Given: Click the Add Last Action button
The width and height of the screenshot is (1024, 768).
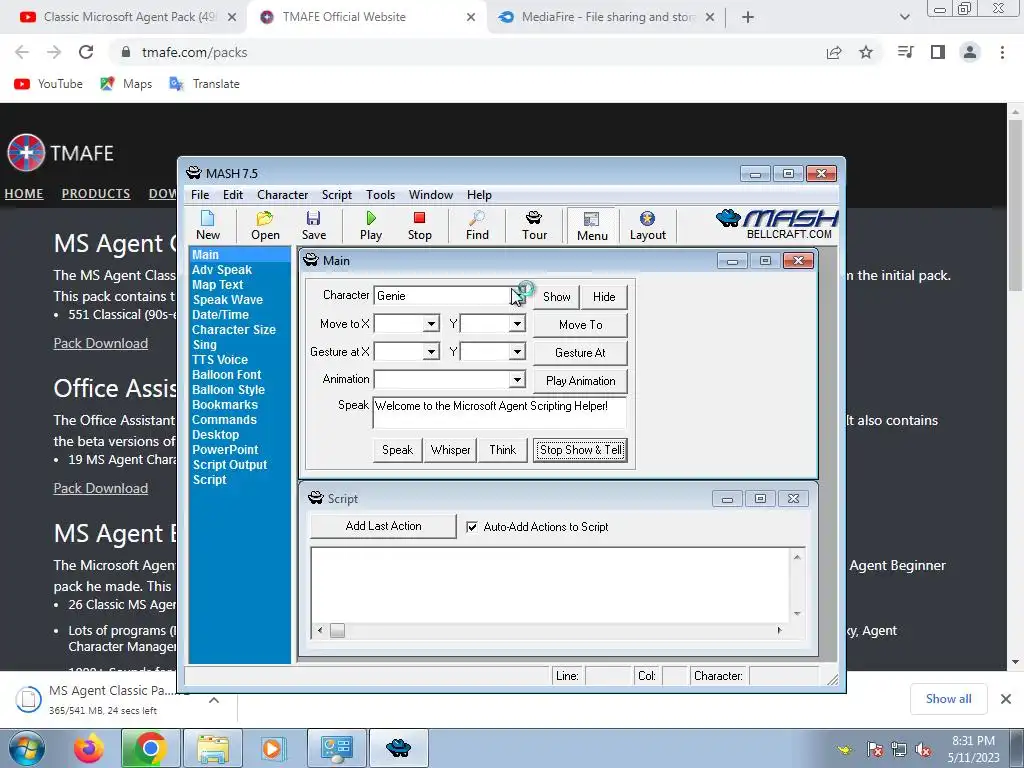Looking at the screenshot, I should point(383,526).
